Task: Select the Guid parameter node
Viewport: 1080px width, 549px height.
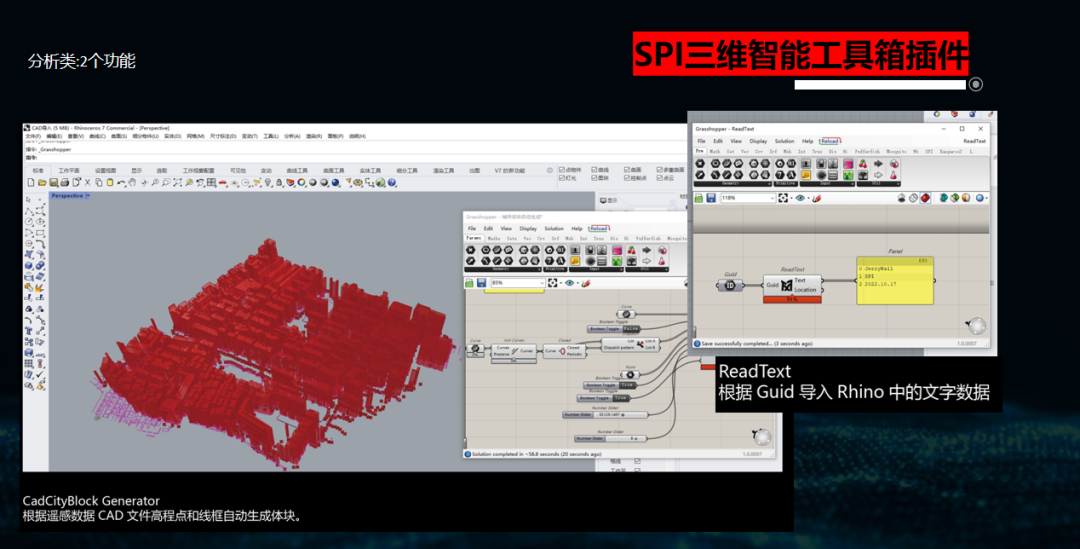Action: click(x=730, y=285)
